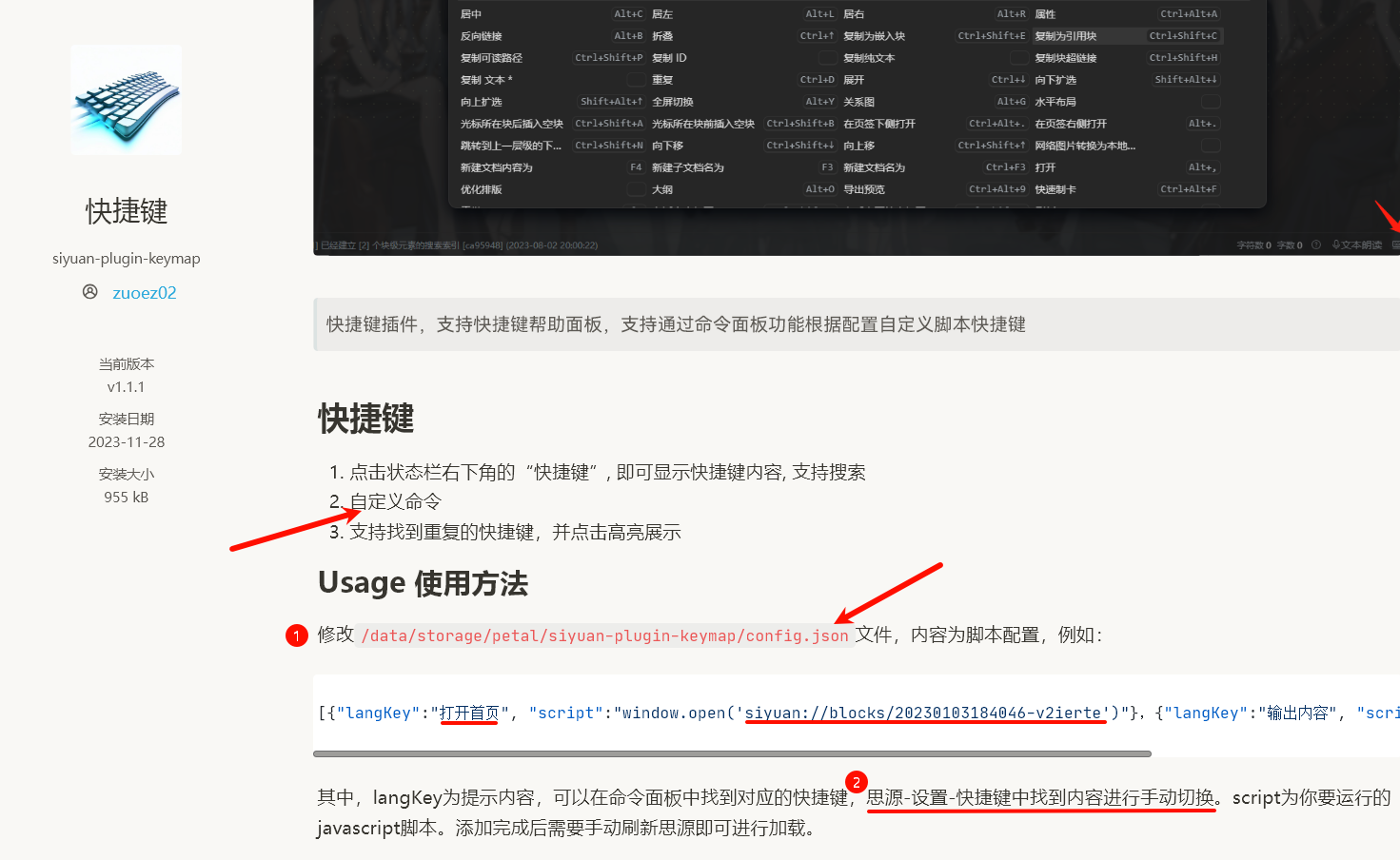Click 文本朗读 in screenshot status bar
This screenshot has height=860, width=1400.
click(1357, 245)
